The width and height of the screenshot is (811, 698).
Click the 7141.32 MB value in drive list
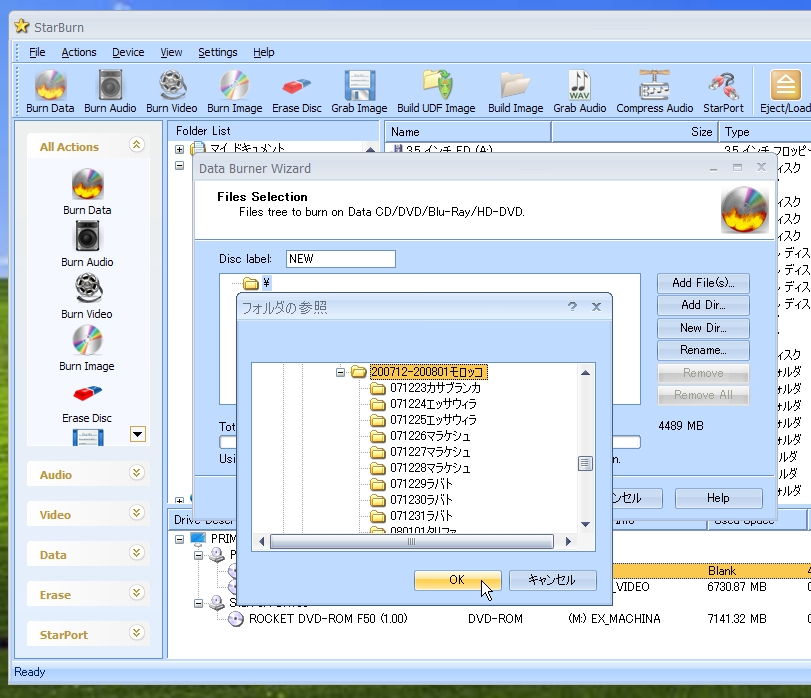point(737,619)
